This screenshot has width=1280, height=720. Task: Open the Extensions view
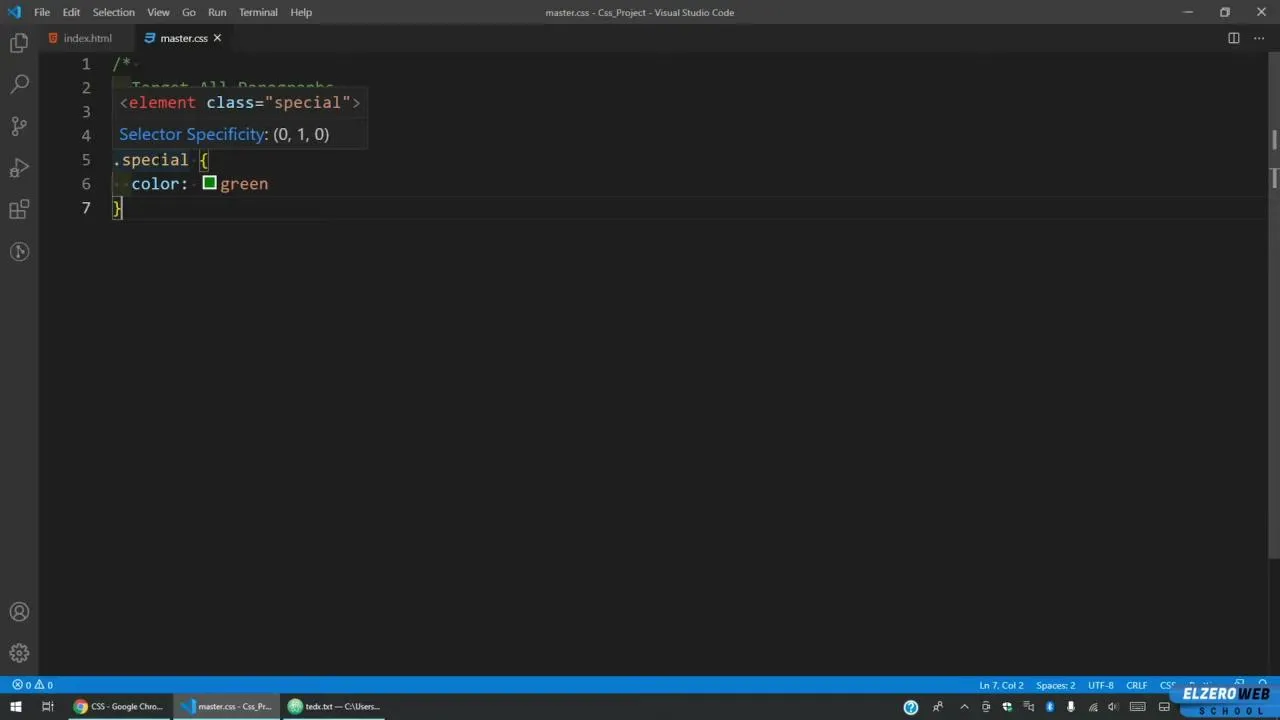19,210
